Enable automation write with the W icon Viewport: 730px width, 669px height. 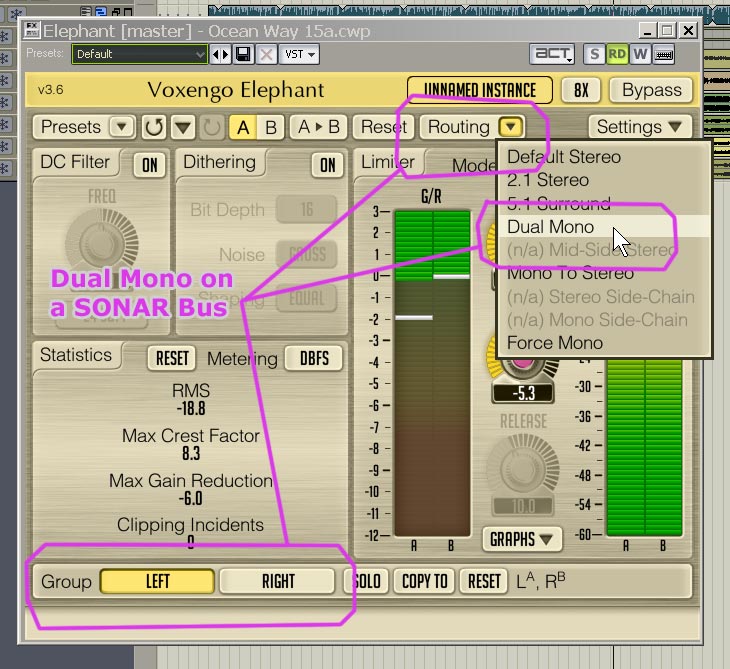640,54
